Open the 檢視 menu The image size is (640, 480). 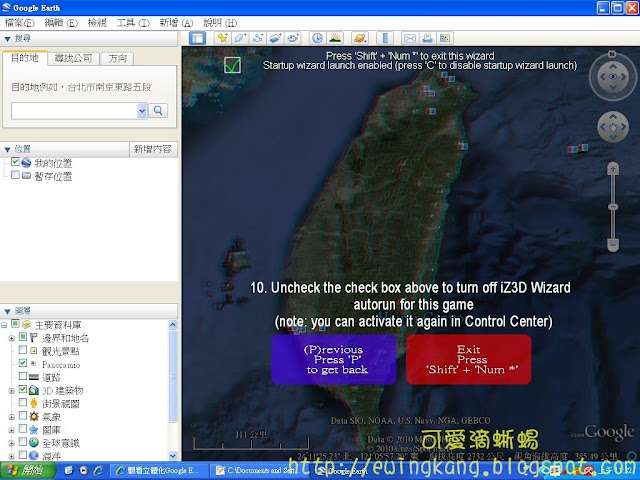97,23
